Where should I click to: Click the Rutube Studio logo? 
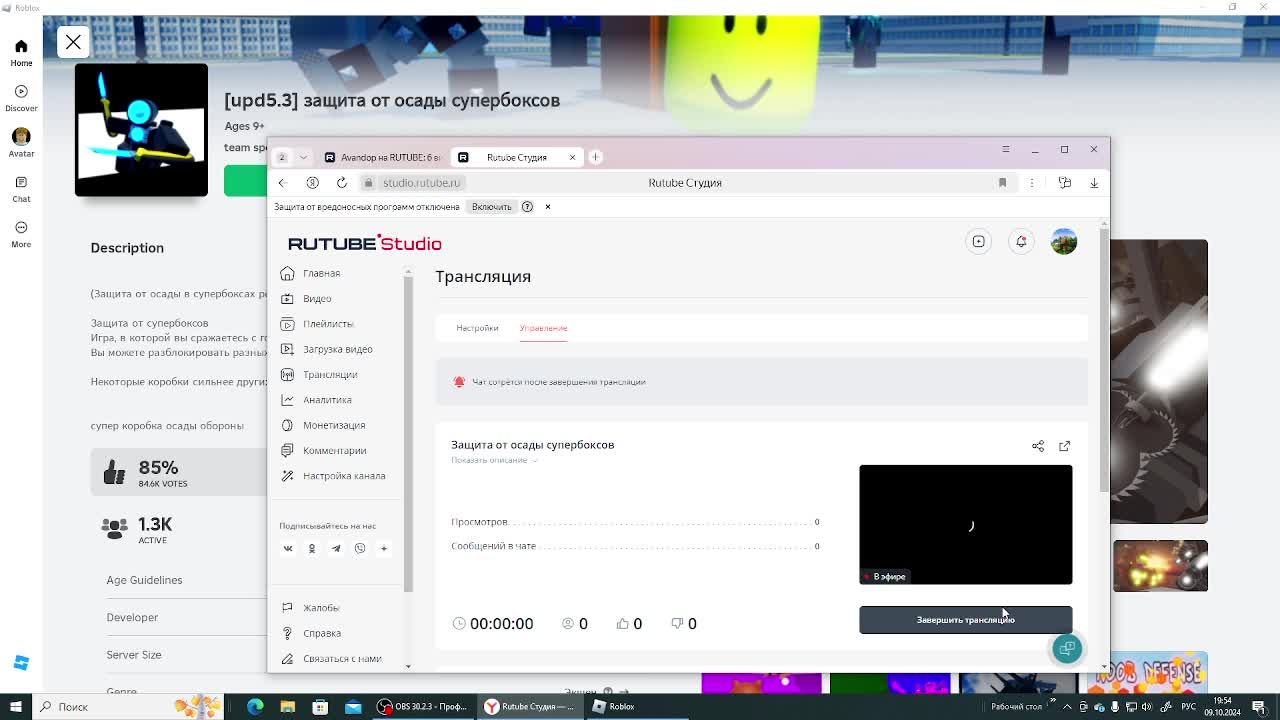(365, 243)
